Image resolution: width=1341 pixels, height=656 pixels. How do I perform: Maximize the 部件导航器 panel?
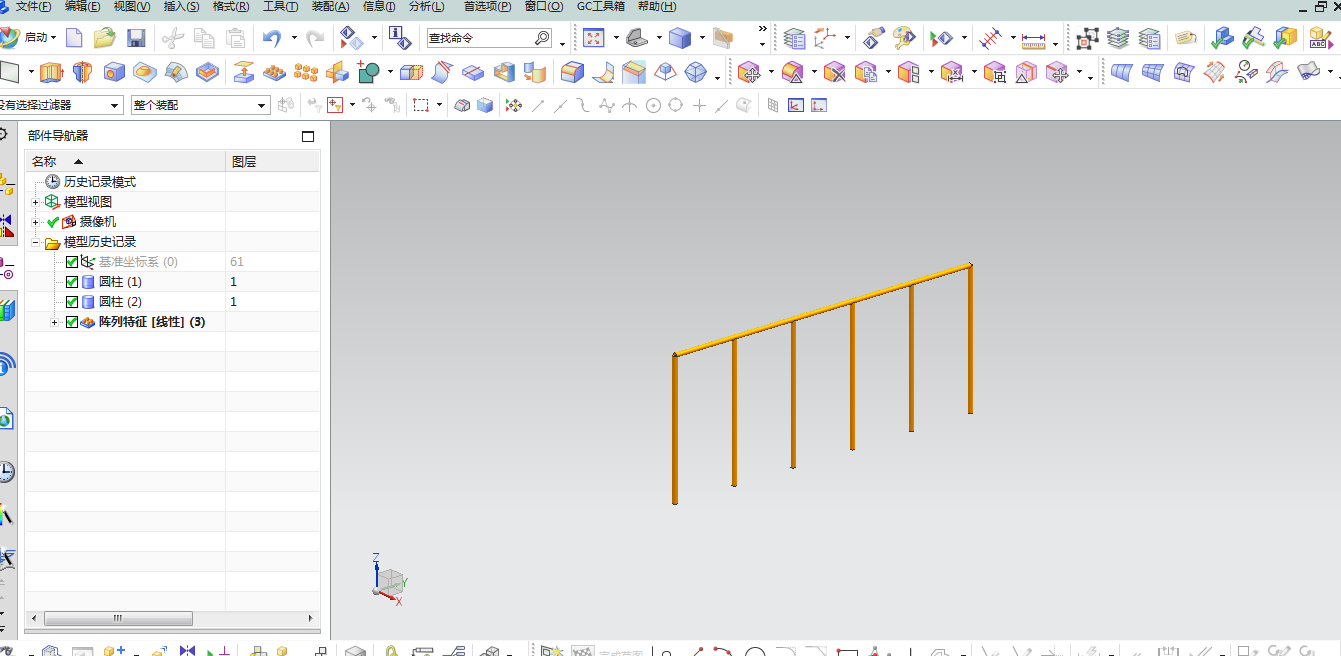click(x=308, y=136)
